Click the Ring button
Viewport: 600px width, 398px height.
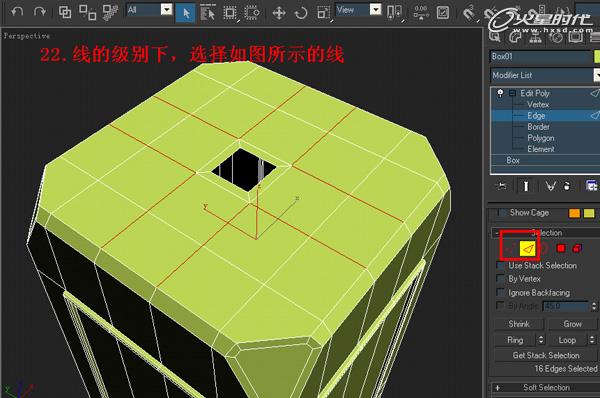[515, 340]
